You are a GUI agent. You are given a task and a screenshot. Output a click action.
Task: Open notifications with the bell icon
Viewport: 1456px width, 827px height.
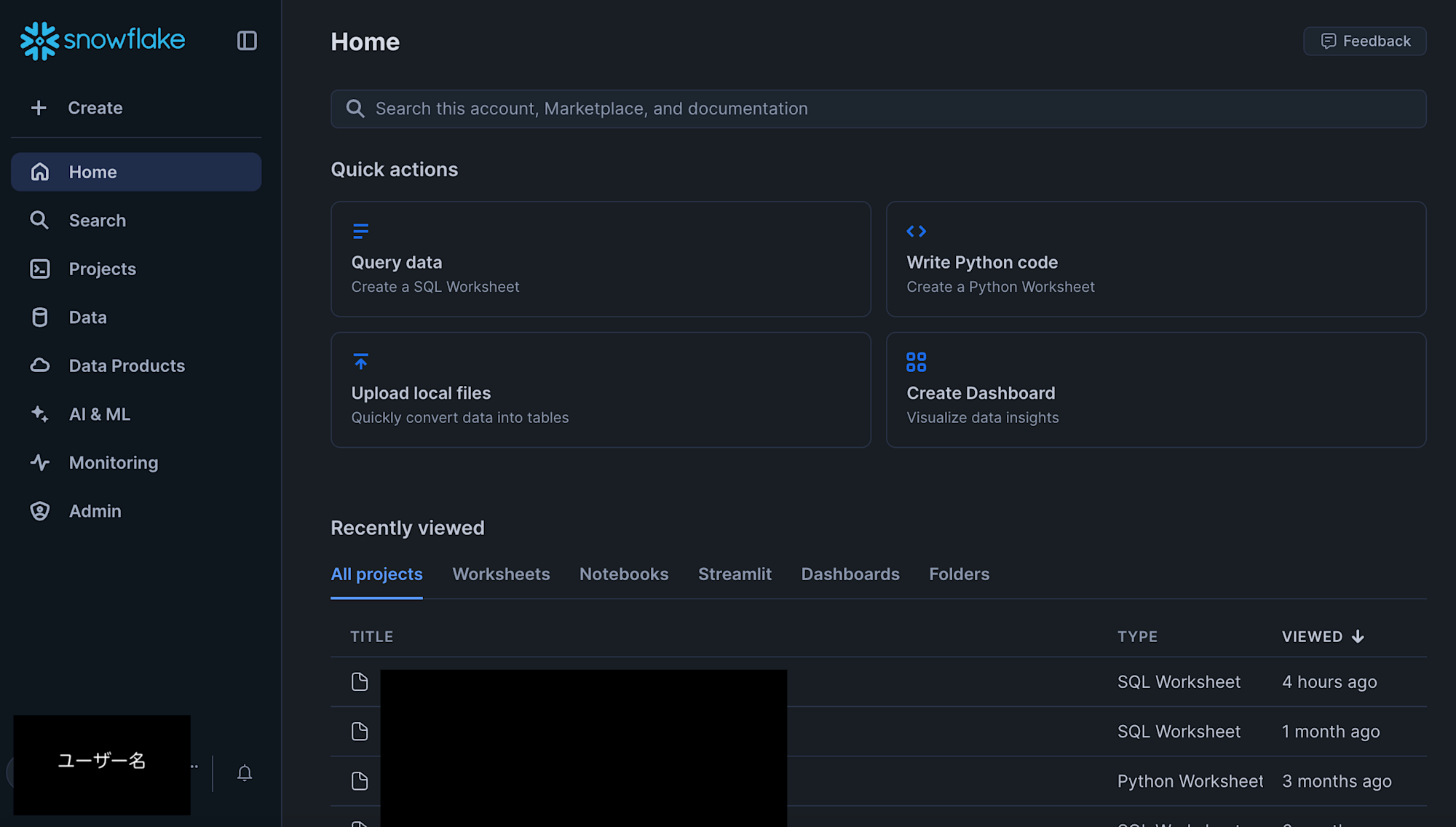pos(245,773)
